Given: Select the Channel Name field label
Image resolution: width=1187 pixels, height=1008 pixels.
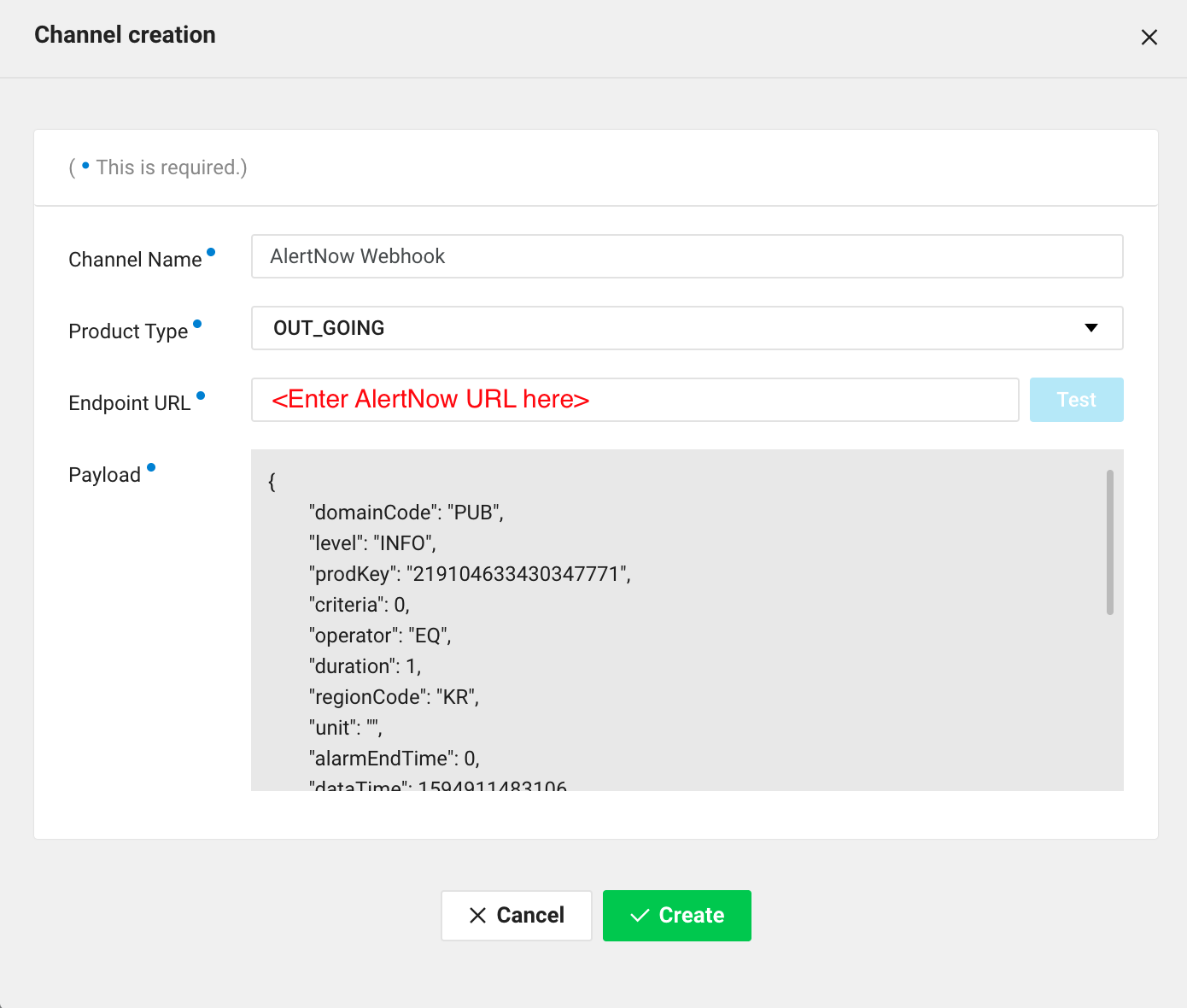Looking at the screenshot, I should click(135, 260).
